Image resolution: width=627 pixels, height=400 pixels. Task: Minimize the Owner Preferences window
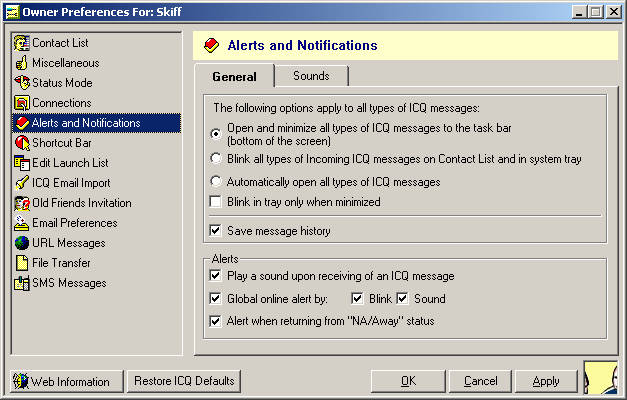(x=579, y=12)
